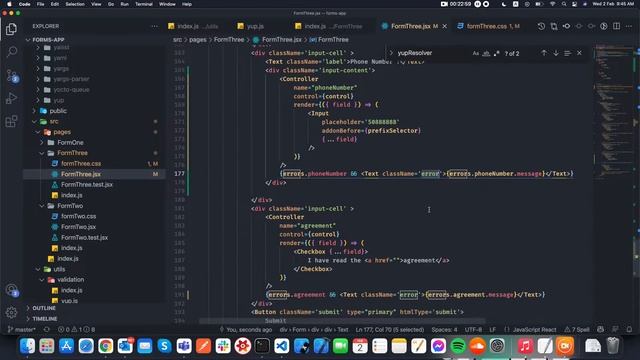Toggle Match Case in find widget
Screen dimensions: 640x360
476,53
